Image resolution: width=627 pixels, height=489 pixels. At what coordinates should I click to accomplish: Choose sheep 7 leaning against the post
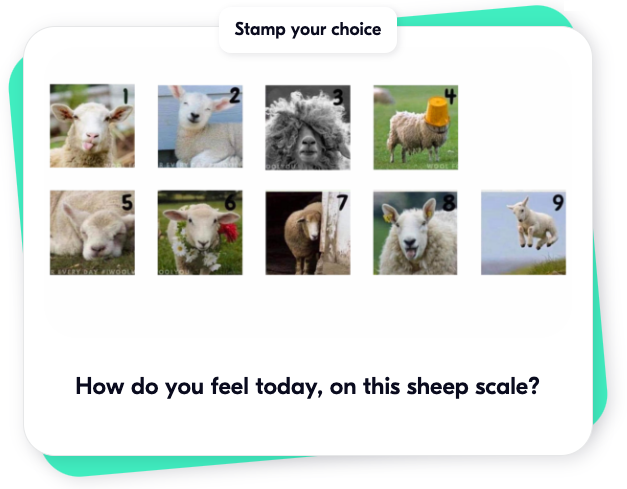pos(308,233)
